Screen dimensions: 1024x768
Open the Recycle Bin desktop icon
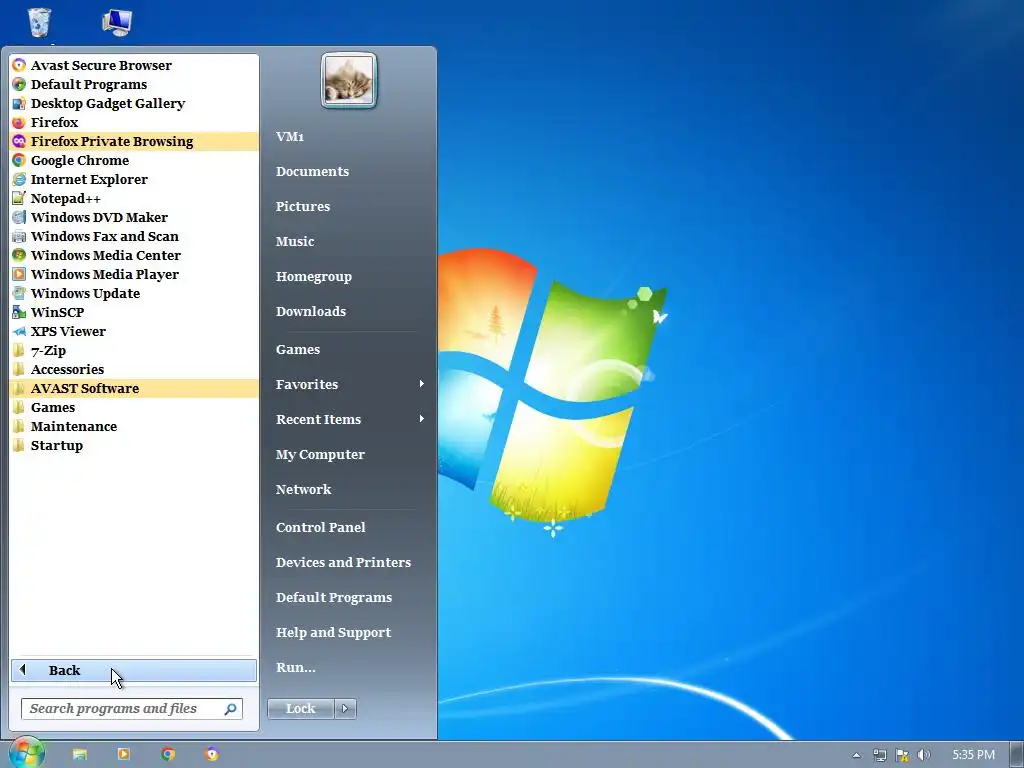click(x=39, y=22)
